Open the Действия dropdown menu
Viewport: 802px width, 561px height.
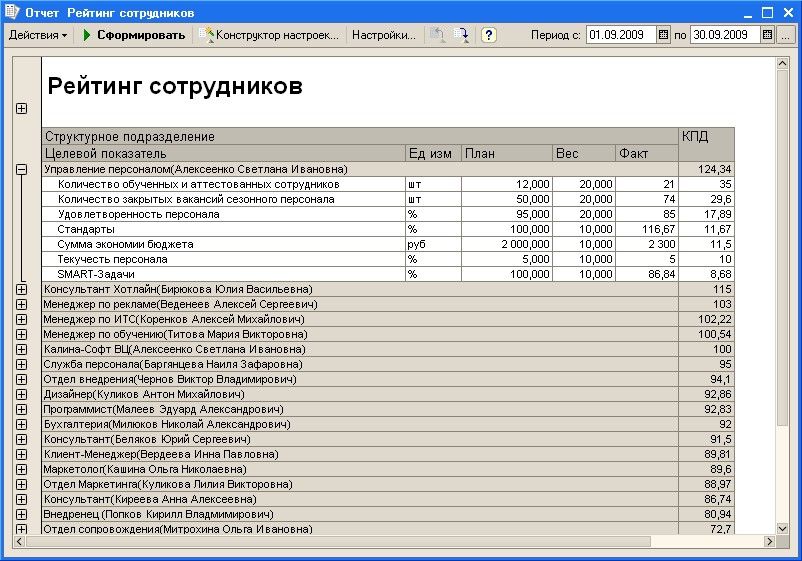point(38,35)
